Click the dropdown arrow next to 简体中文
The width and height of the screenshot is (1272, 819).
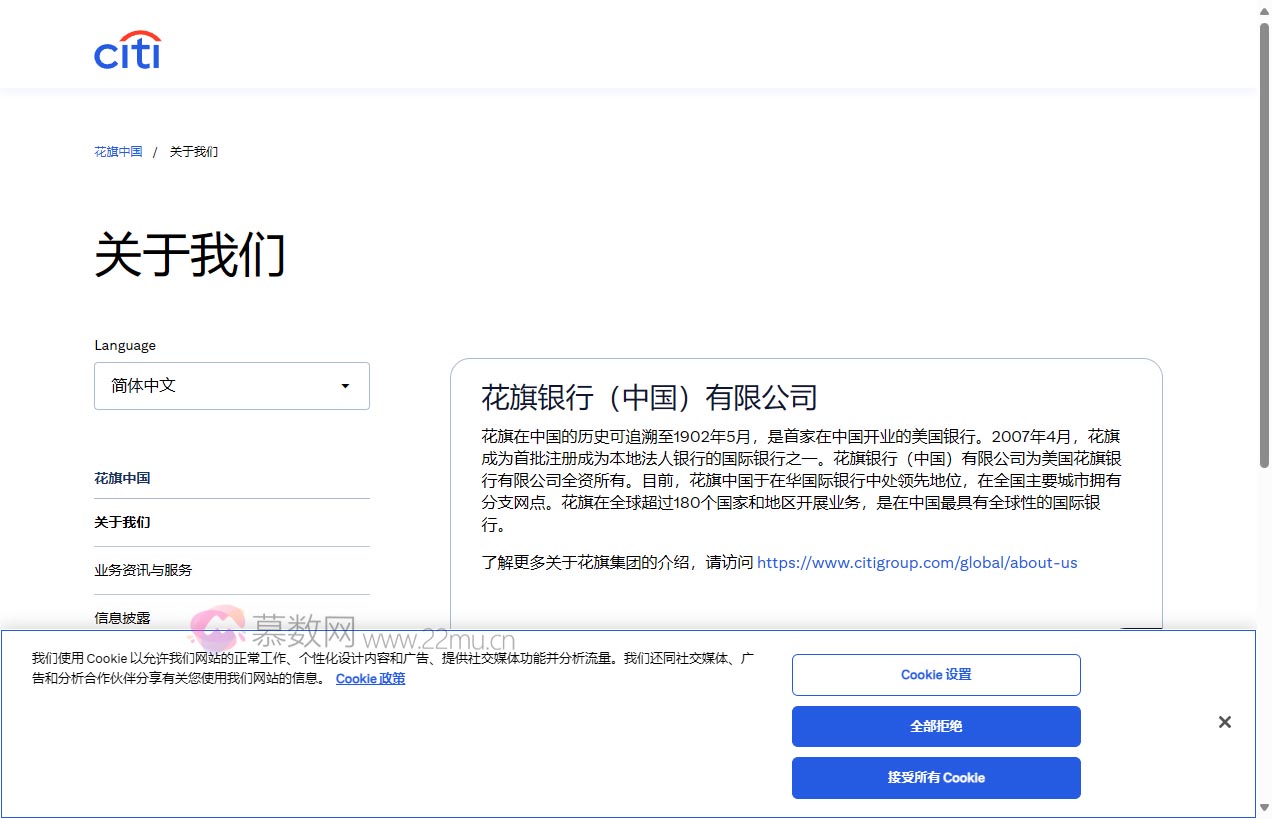pyautogui.click(x=345, y=386)
